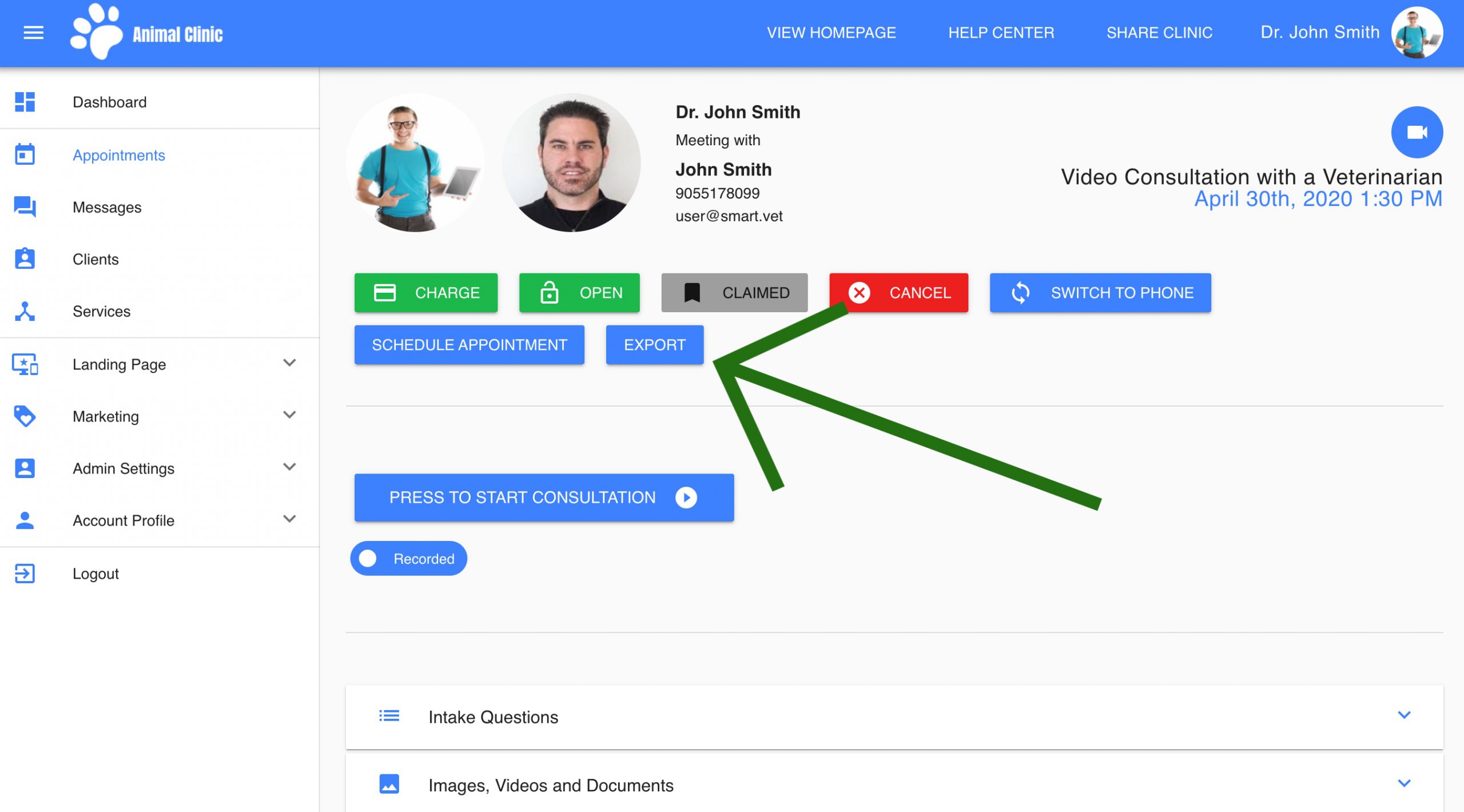This screenshot has height=812, width=1464.
Task: Select Logout in the sidebar
Action: click(160, 573)
